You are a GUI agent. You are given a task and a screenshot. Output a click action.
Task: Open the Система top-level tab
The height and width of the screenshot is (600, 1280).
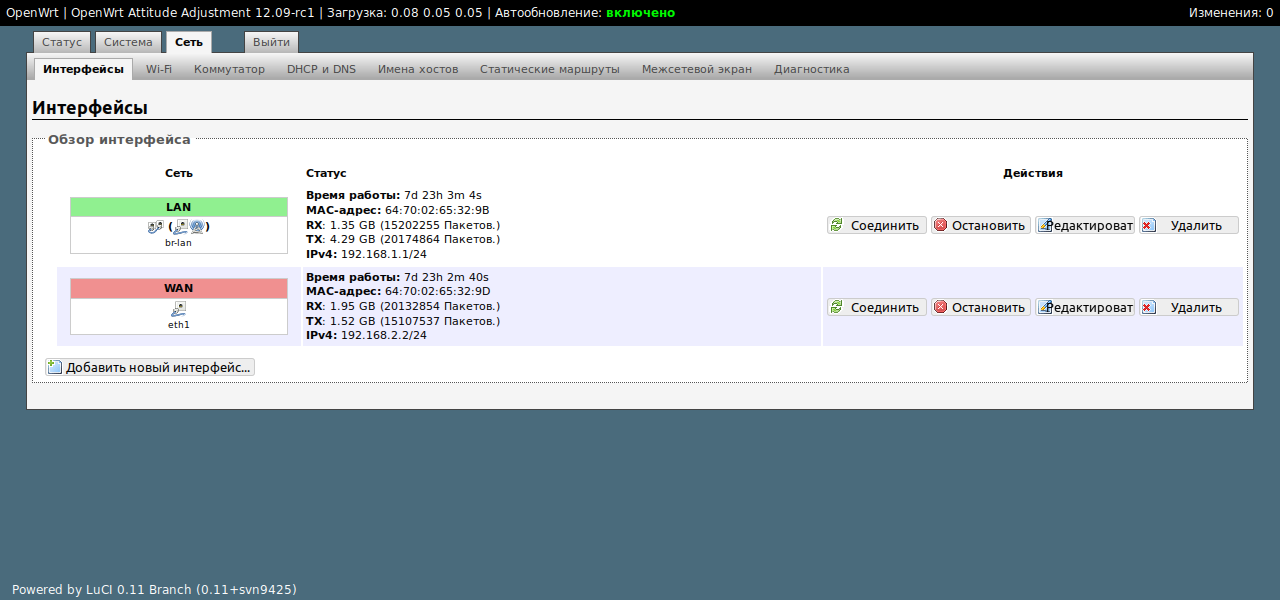pos(128,42)
